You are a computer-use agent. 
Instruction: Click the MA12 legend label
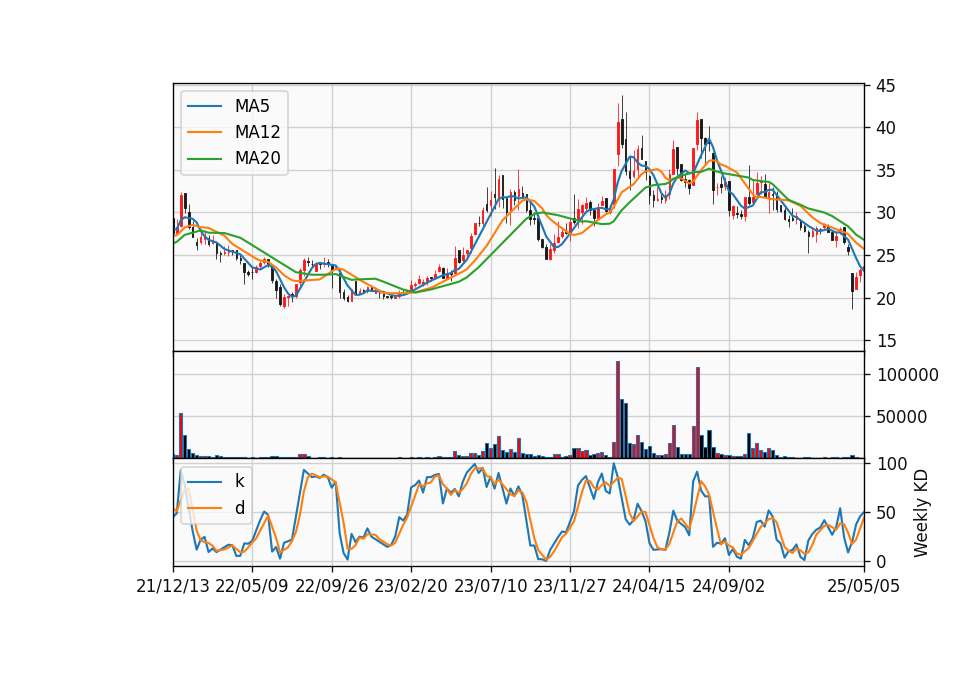pyautogui.click(x=257, y=132)
